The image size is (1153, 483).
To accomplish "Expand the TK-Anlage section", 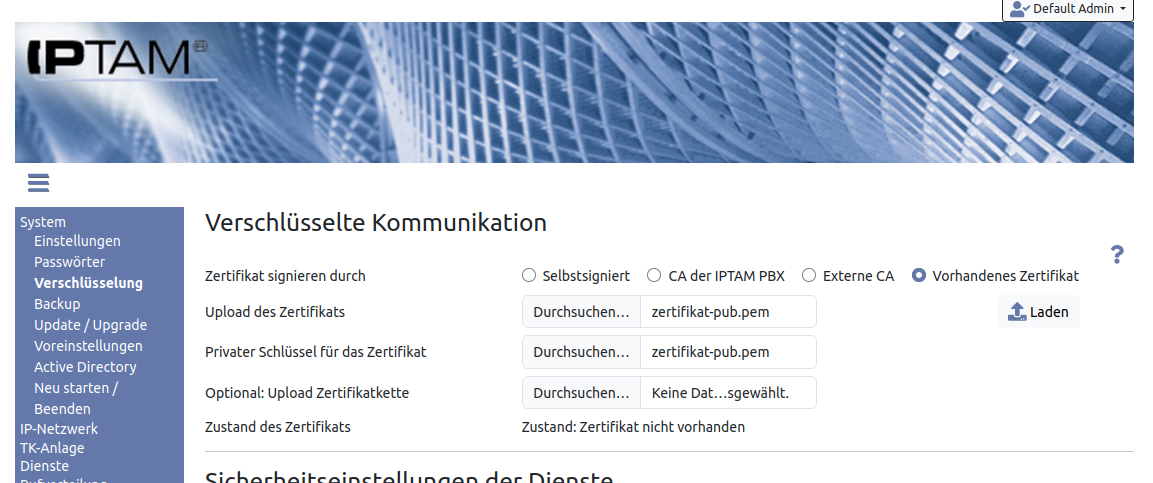I will click(52, 448).
